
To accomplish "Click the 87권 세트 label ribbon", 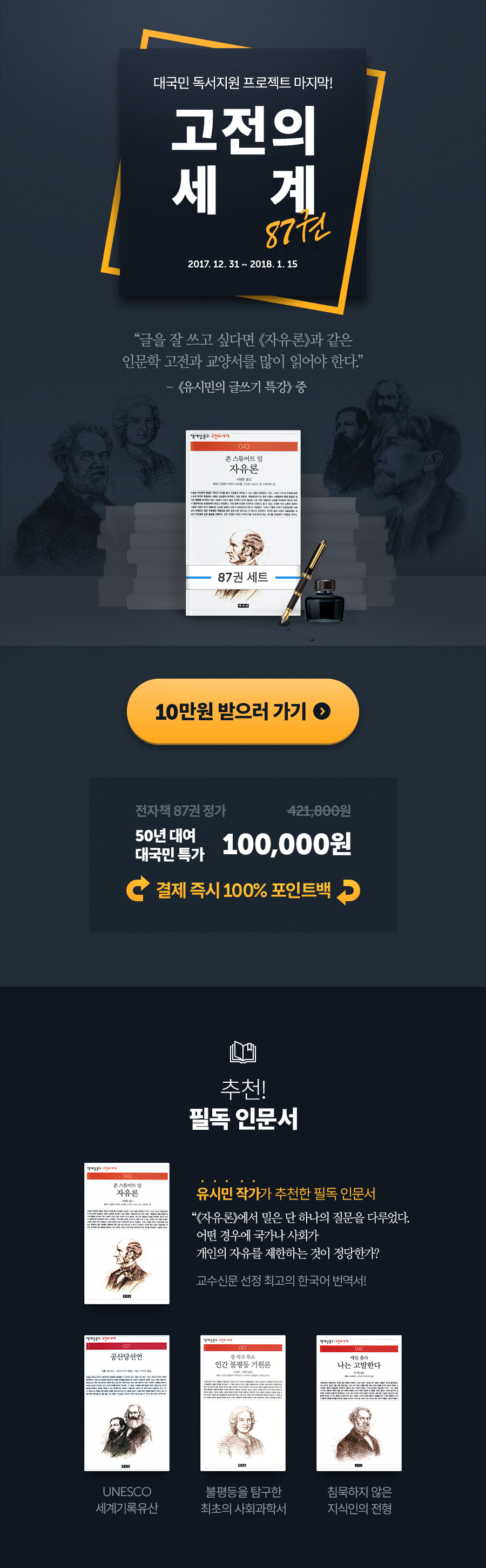I will point(242,577).
